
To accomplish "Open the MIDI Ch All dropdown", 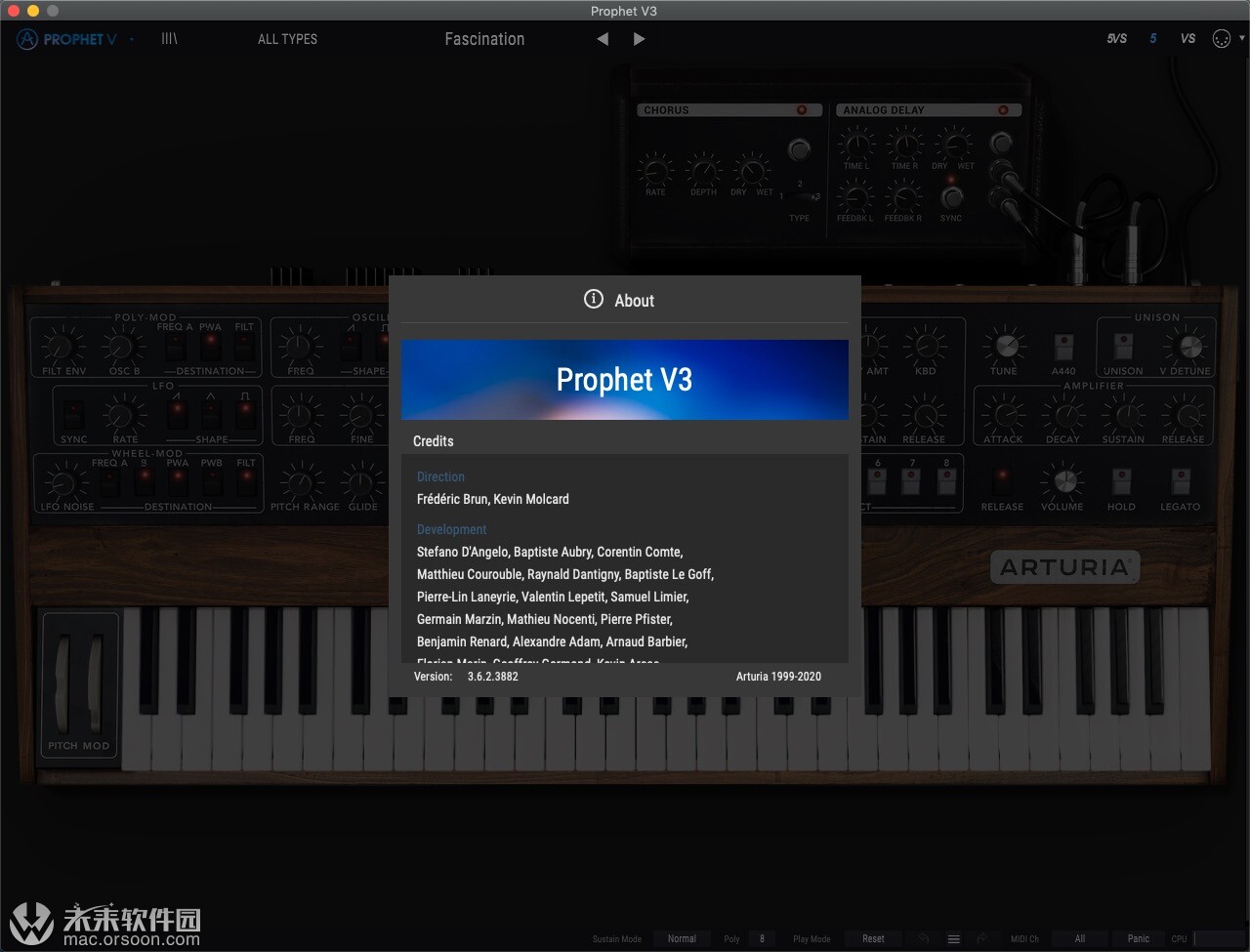I will pos(1080,939).
